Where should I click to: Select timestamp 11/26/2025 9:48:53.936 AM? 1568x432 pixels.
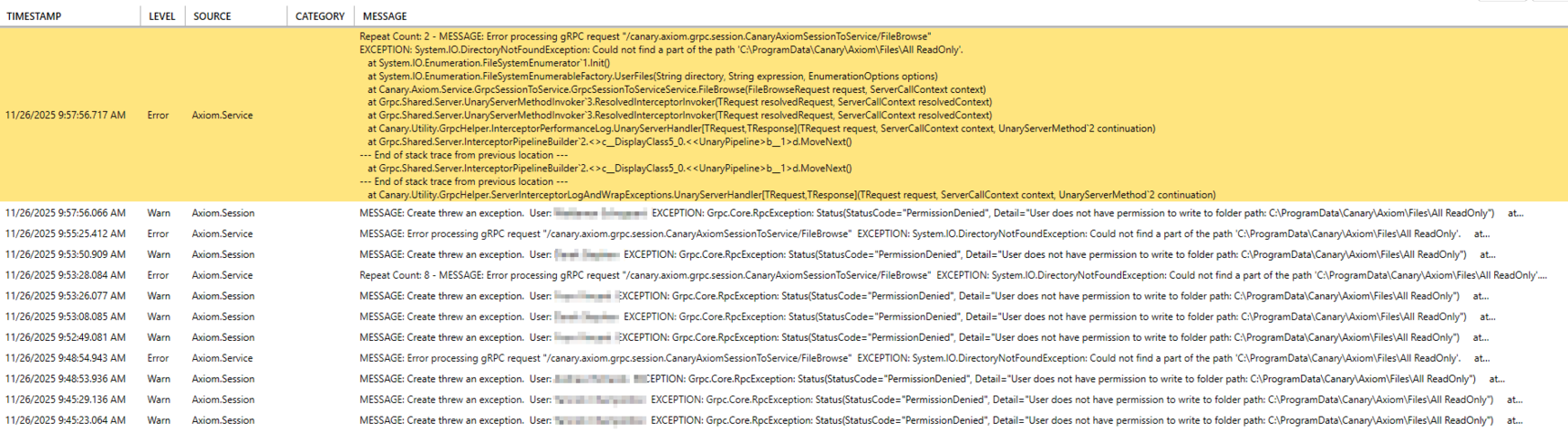[66, 379]
